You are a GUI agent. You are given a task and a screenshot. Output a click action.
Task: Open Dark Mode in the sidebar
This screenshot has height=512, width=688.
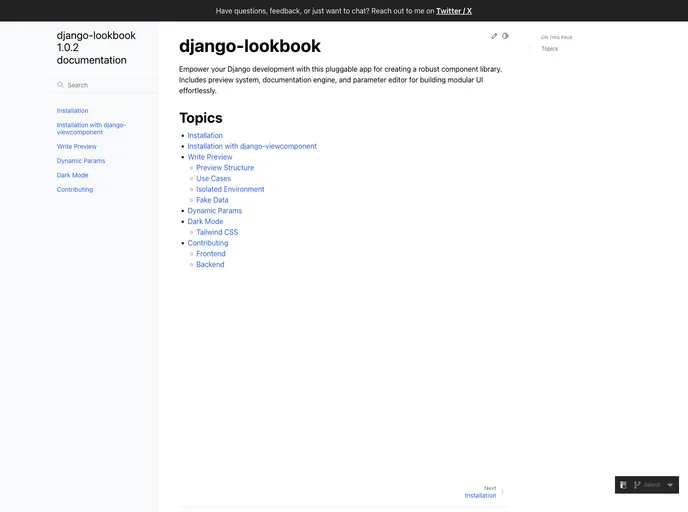pyautogui.click(x=72, y=175)
